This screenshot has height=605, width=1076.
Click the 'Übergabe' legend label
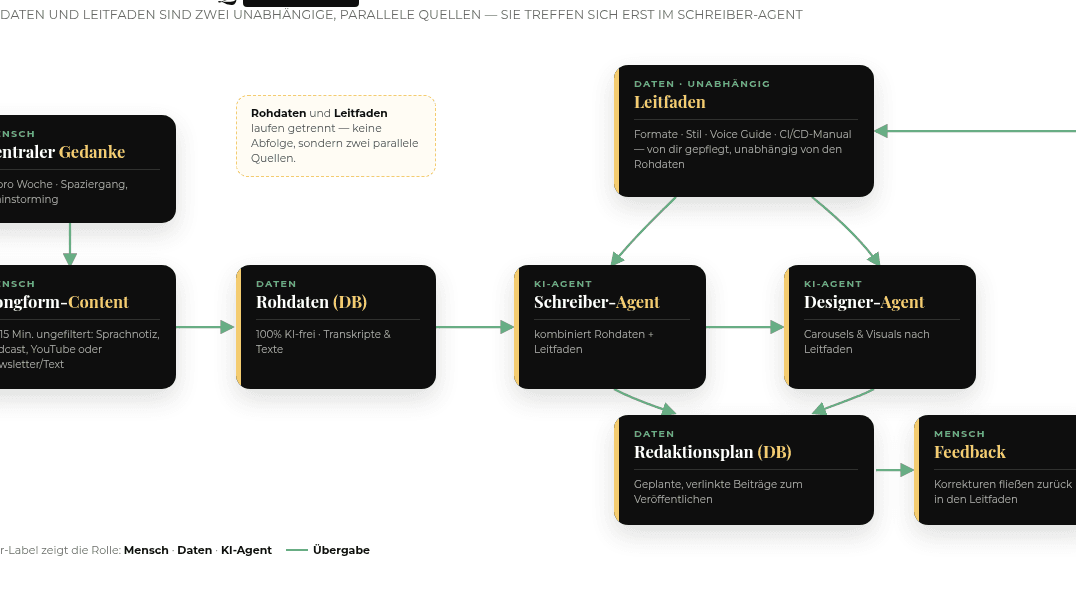click(341, 550)
